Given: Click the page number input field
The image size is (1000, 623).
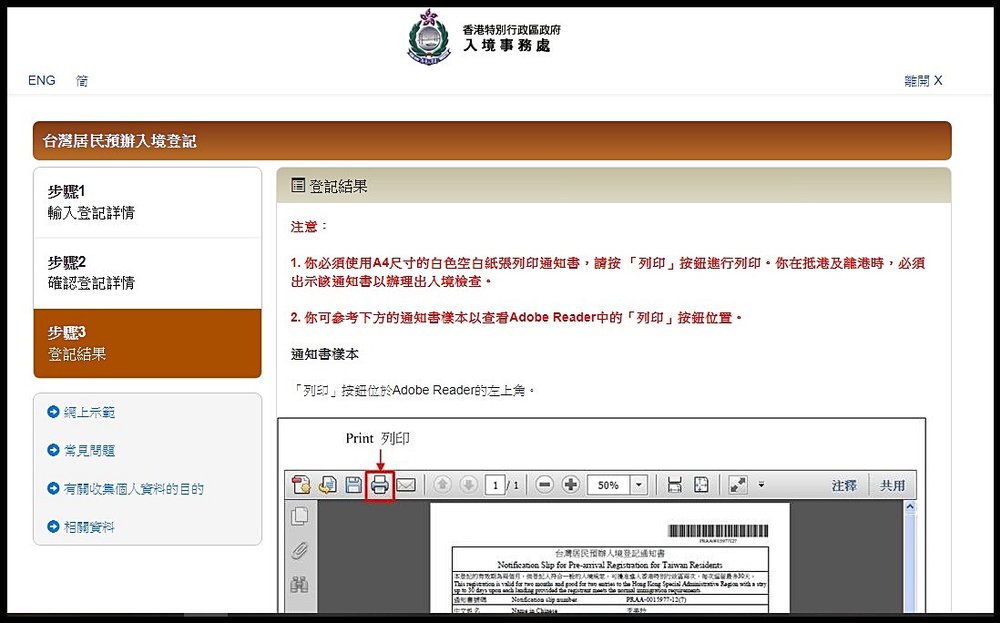Looking at the screenshot, I should pyautogui.click(x=495, y=485).
